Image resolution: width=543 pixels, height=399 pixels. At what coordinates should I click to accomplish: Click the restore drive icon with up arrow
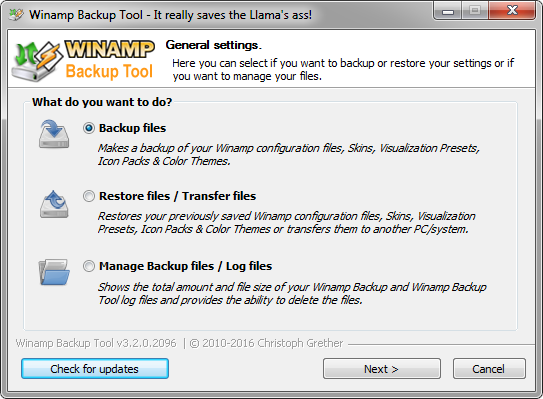(x=54, y=204)
